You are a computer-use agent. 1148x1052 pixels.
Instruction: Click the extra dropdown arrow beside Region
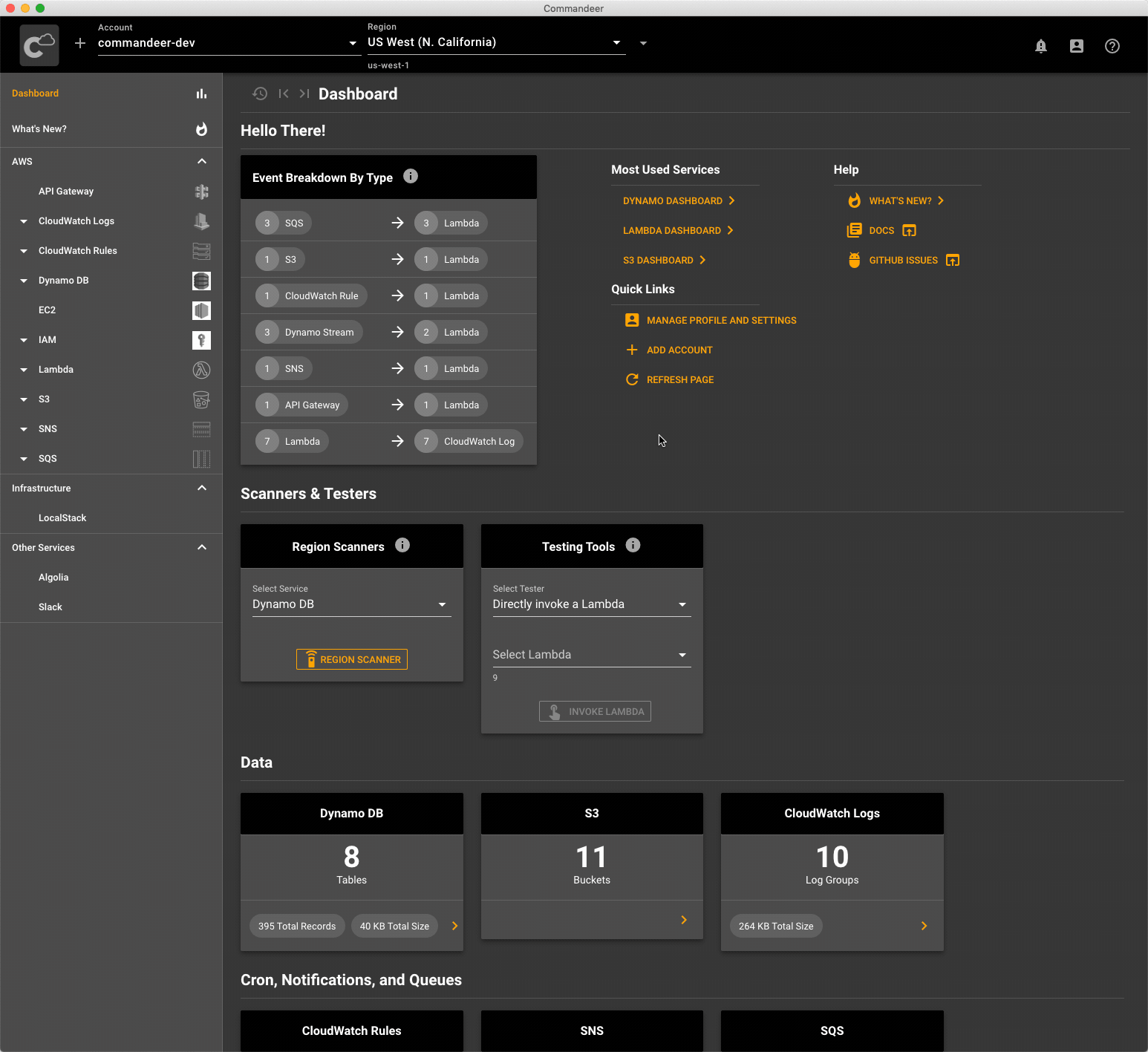tap(644, 43)
